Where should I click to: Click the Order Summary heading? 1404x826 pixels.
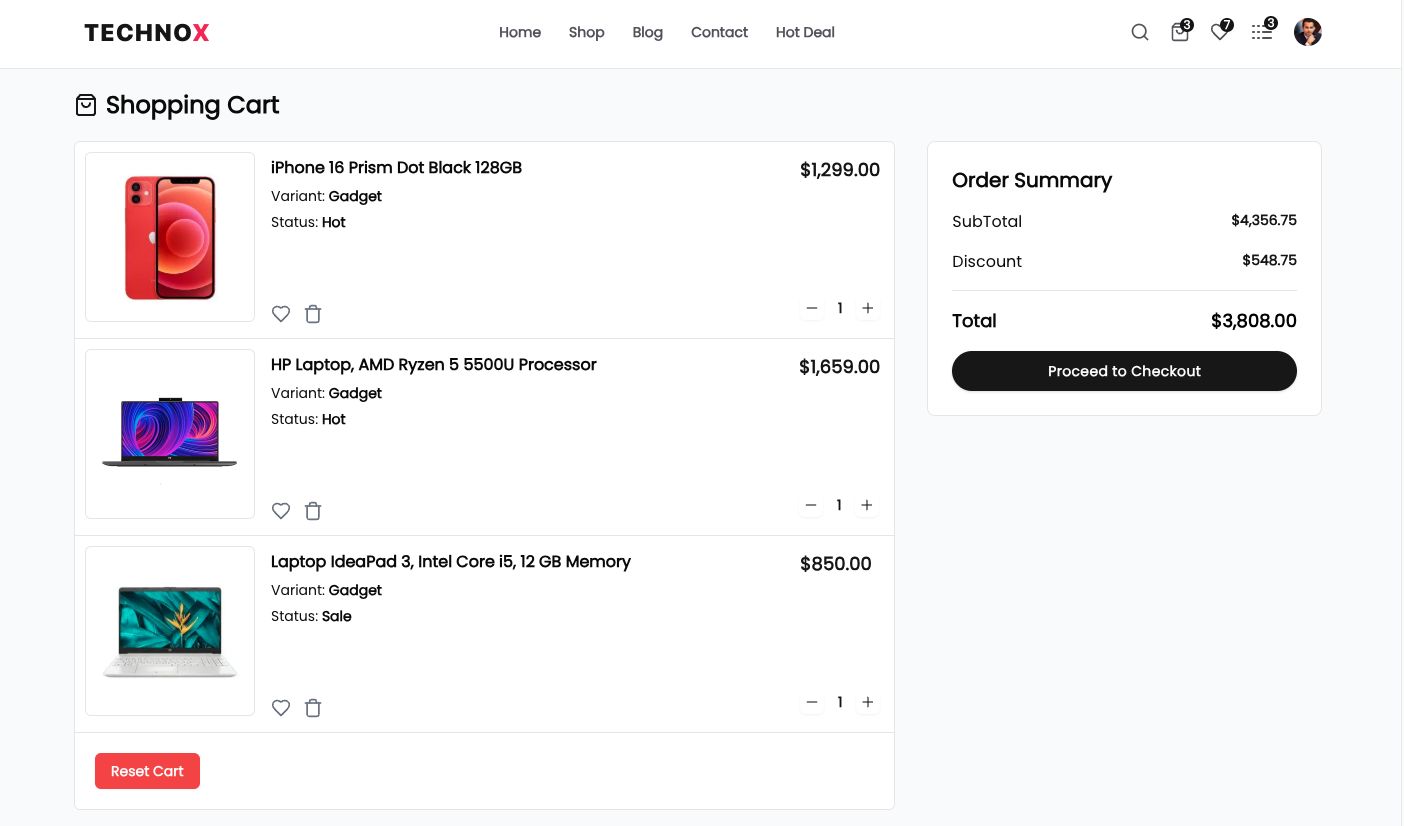coord(1032,180)
